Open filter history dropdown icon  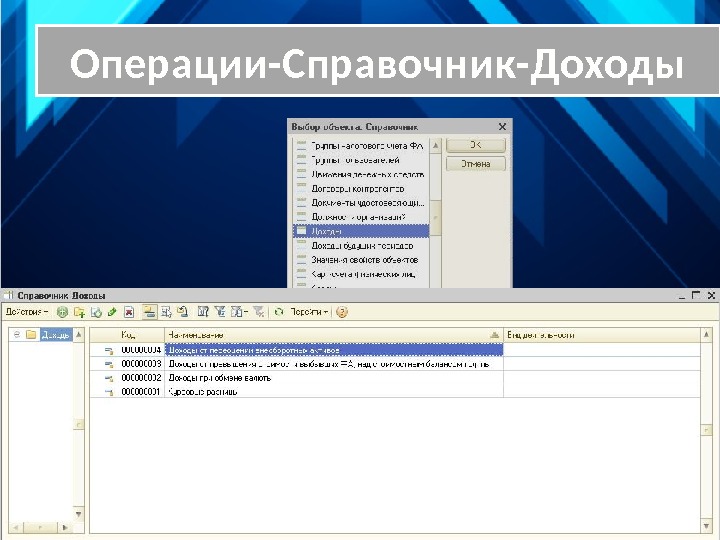(239, 312)
